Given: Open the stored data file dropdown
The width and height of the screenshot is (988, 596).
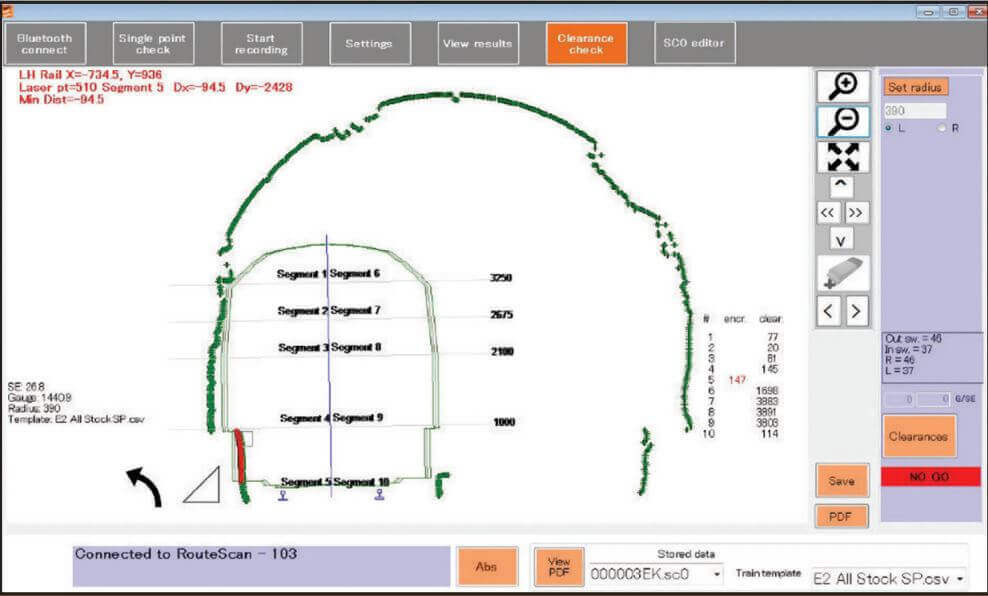Looking at the screenshot, I should point(717,574).
